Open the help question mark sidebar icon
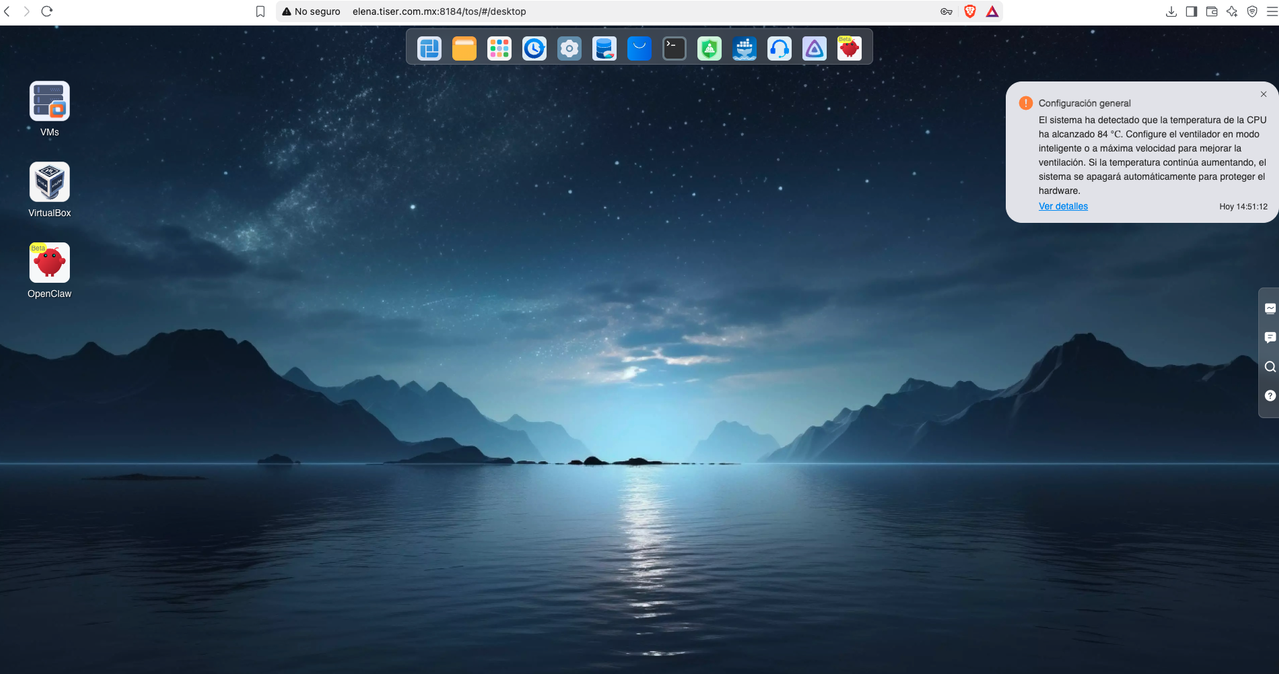The width and height of the screenshot is (1279, 674). 1270,395
